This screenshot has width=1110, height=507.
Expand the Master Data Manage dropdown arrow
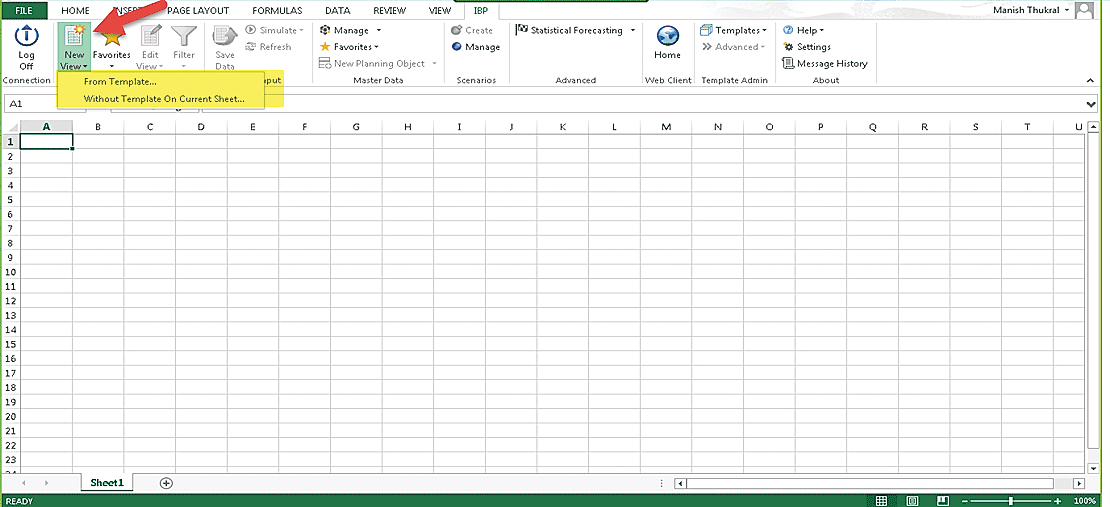(379, 30)
